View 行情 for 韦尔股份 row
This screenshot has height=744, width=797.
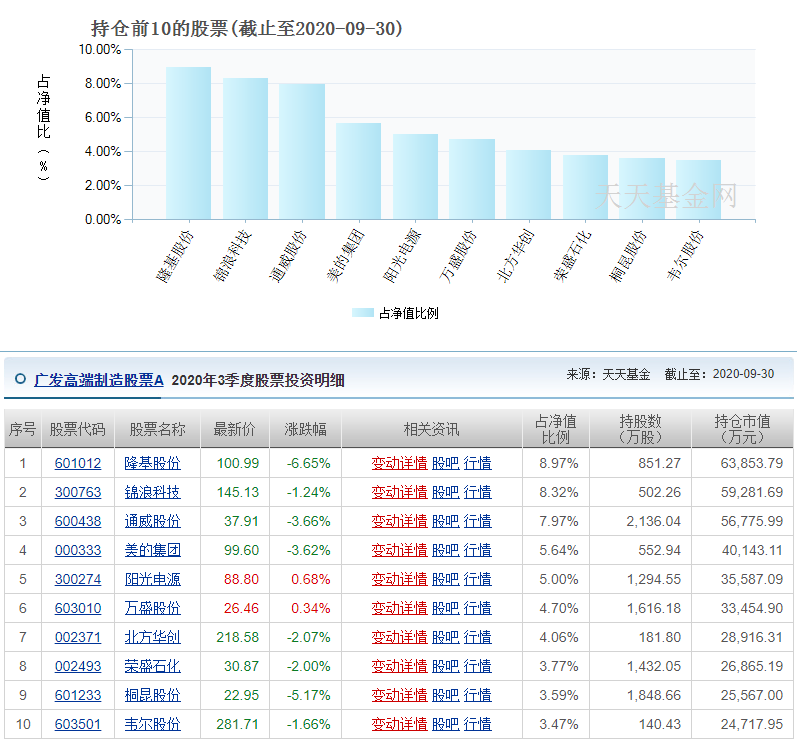[x=477, y=724]
